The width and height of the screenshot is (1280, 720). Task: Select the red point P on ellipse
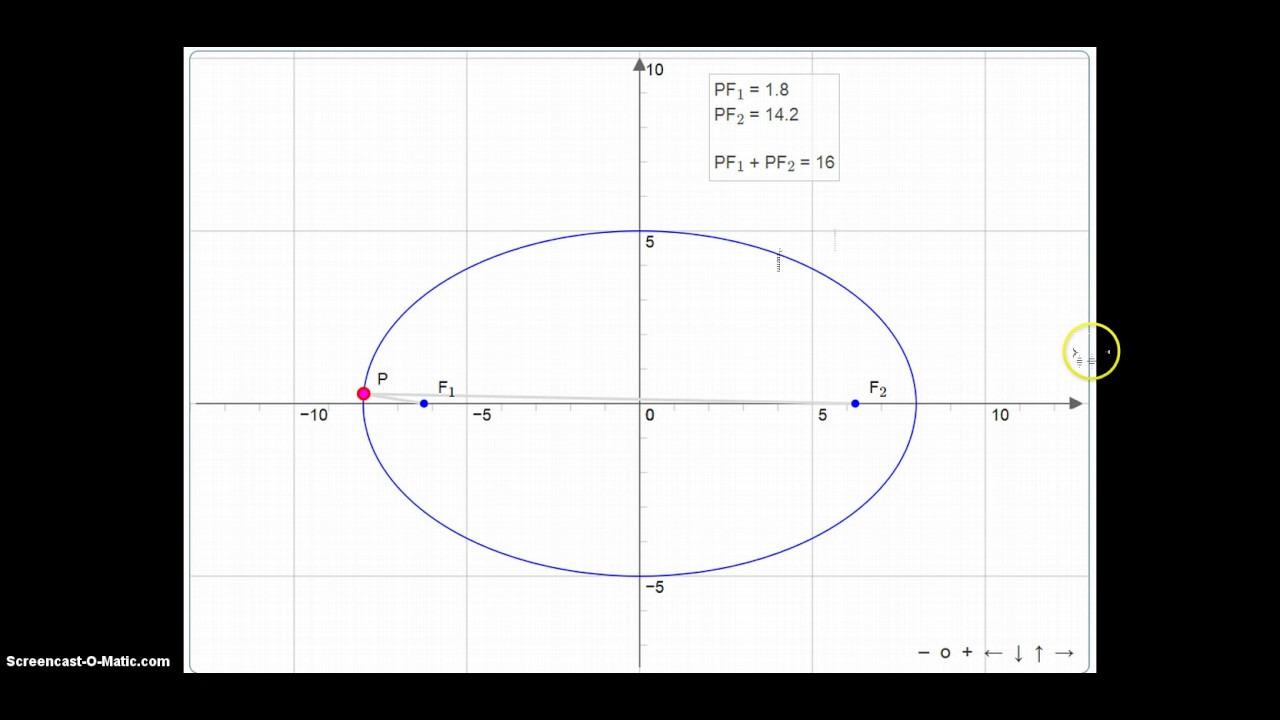pyautogui.click(x=363, y=394)
